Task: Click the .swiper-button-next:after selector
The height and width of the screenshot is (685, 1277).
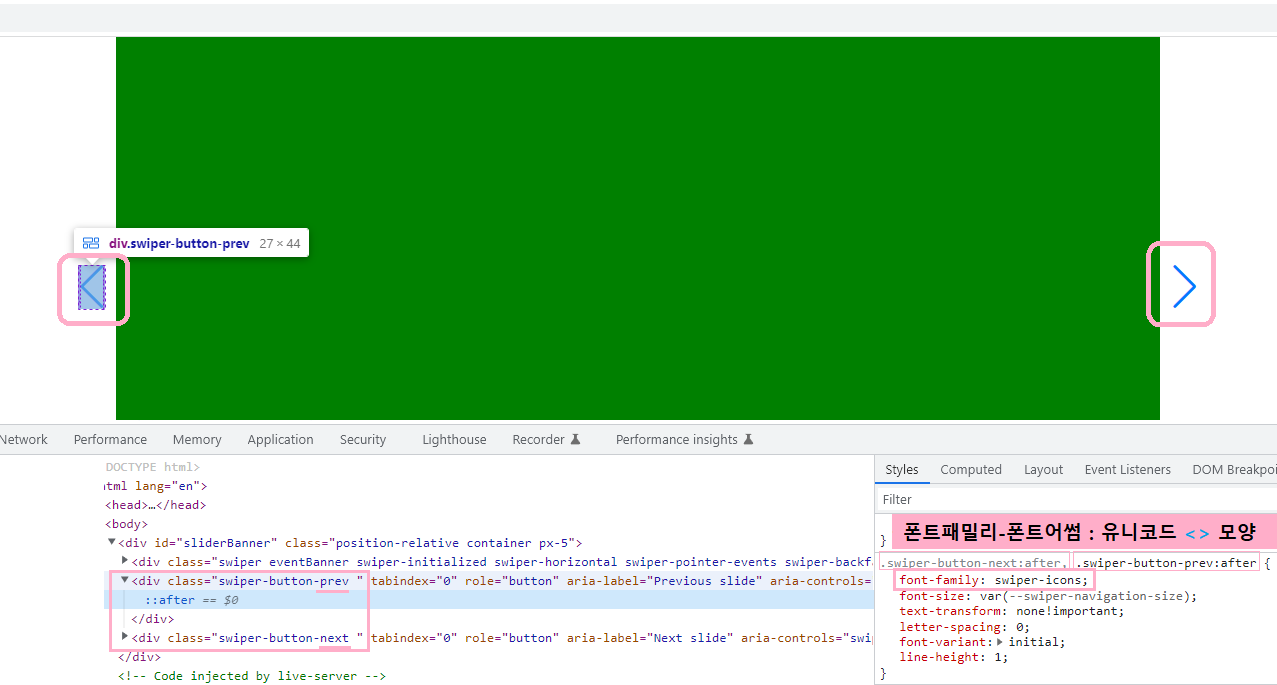Action: [974, 563]
